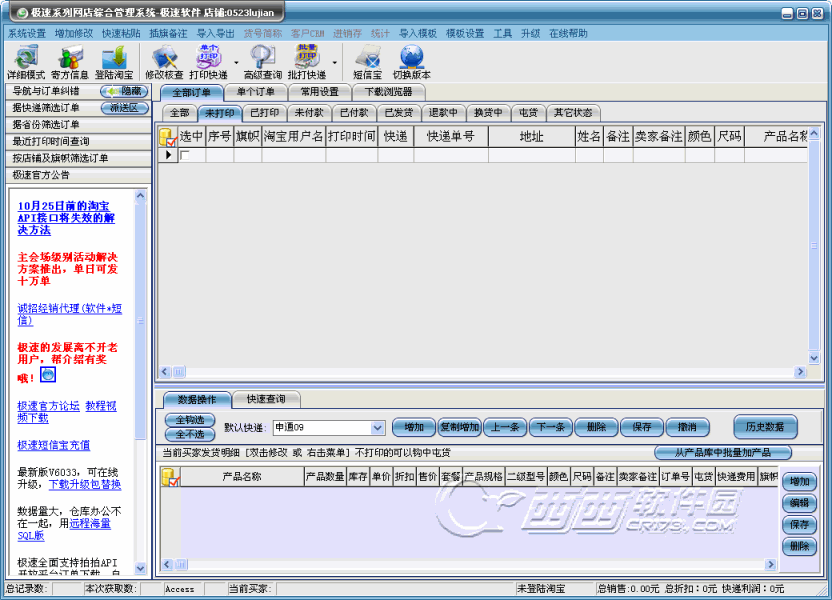Open the 模板设置 menu

465,33
